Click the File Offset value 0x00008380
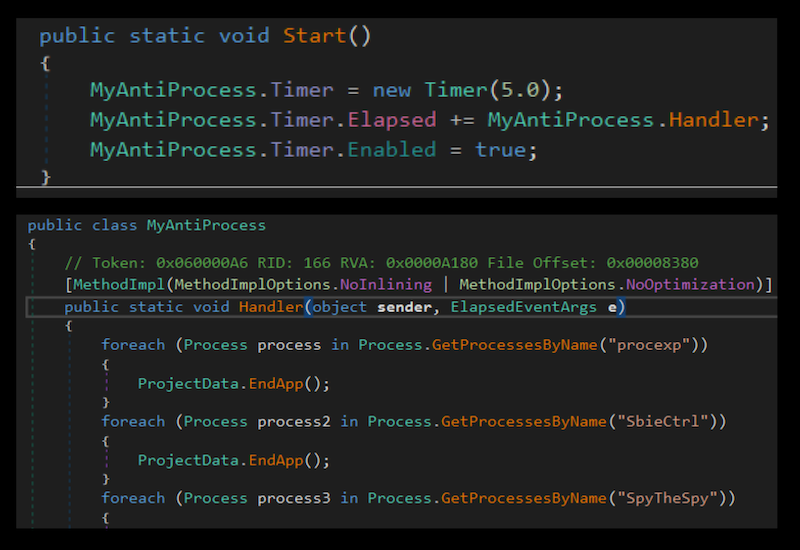 click(652, 263)
